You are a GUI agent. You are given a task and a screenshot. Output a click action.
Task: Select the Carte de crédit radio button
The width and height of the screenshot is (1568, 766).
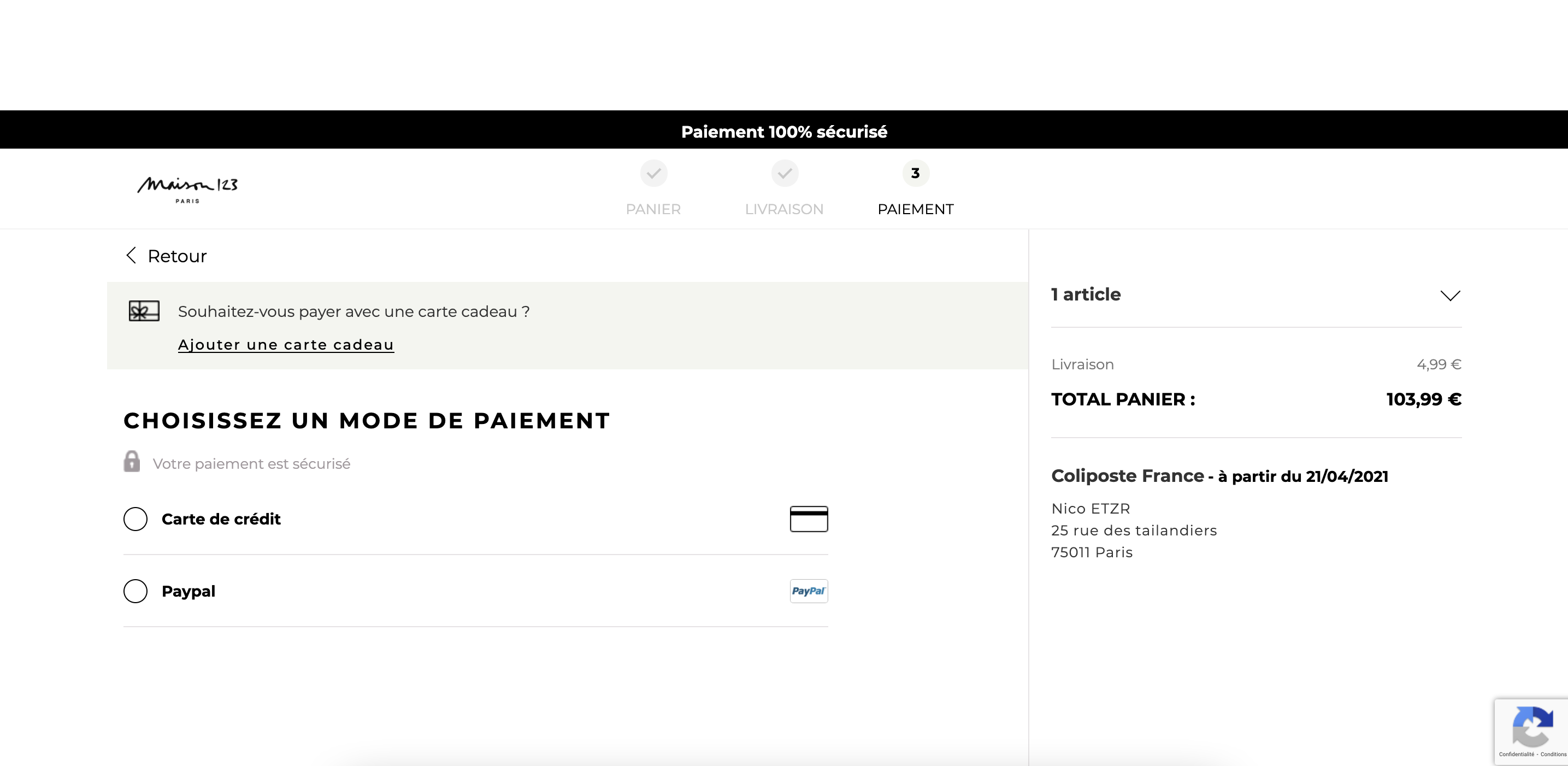[135, 519]
